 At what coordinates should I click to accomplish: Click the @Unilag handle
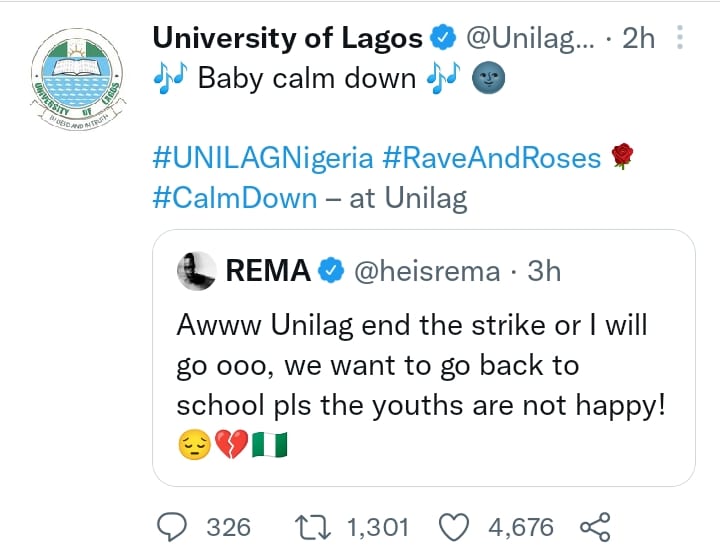(x=530, y=40)
